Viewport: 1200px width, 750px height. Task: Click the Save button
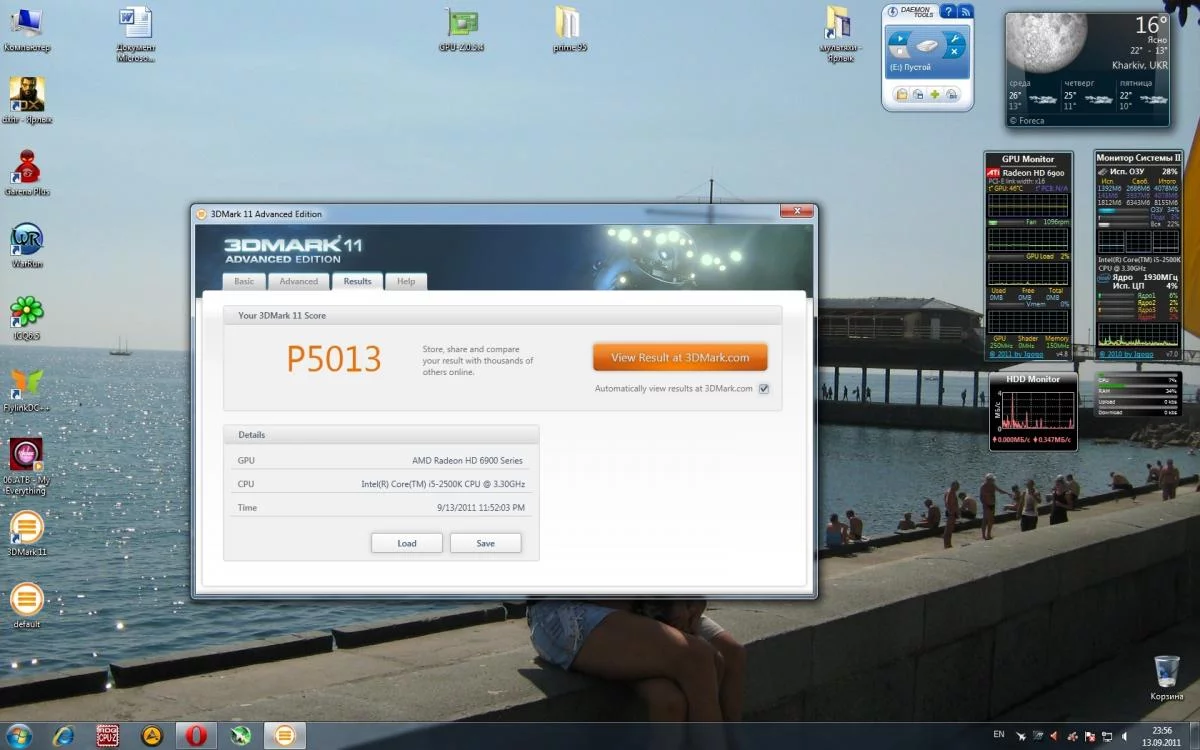(x=485, y=543)
